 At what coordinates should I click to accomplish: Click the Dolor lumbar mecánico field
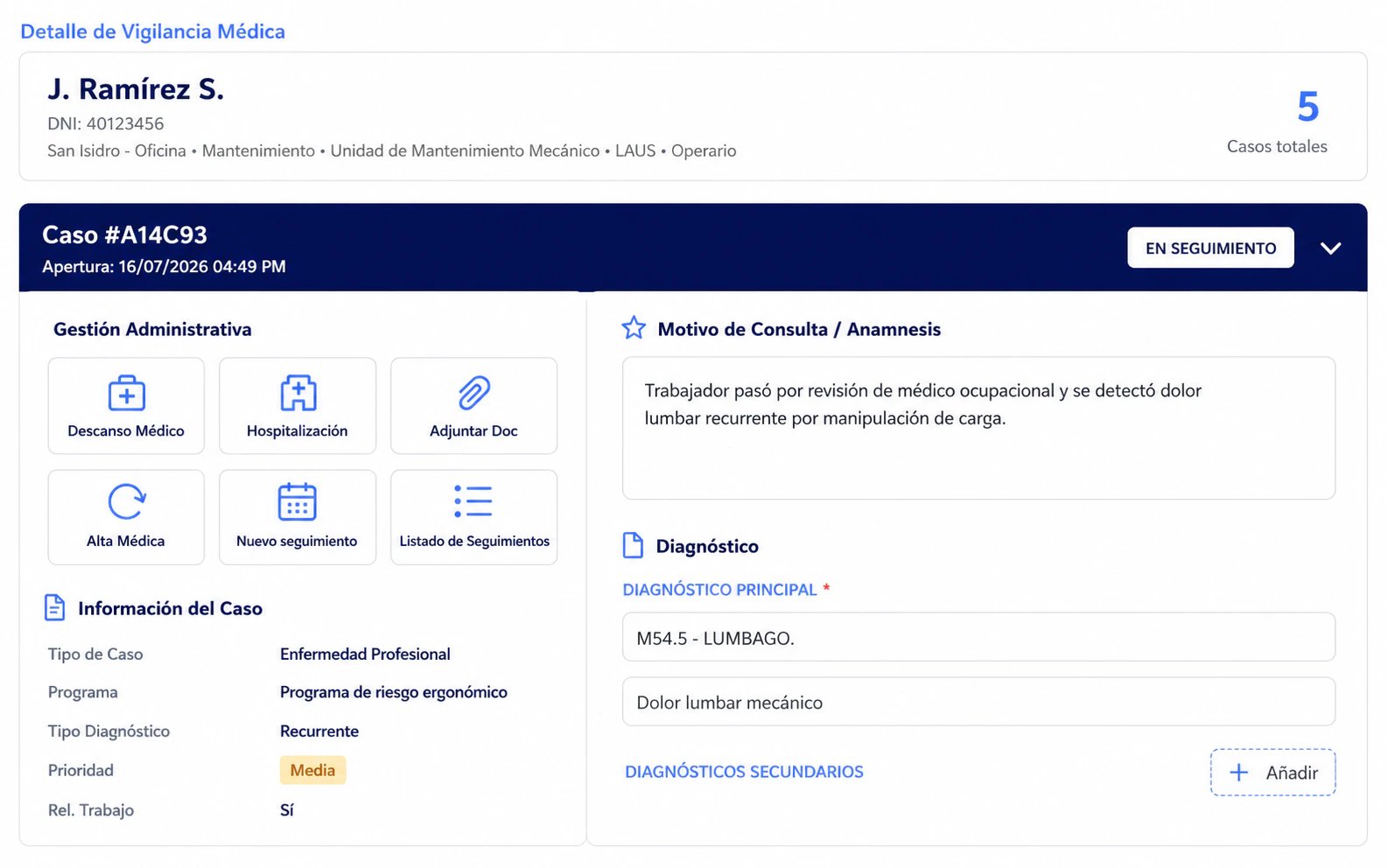click(x=978, y=702)
